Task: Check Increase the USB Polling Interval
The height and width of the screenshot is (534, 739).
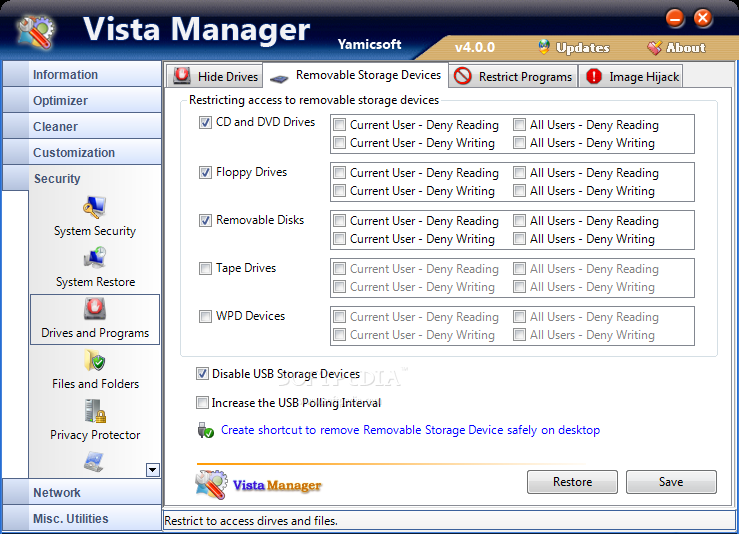Action: 202,403
